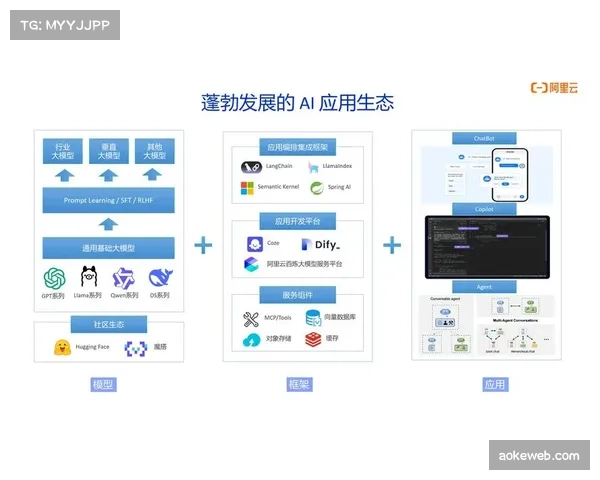
Task: Click the MCP/Tools text label
Action: click(278, 318)
